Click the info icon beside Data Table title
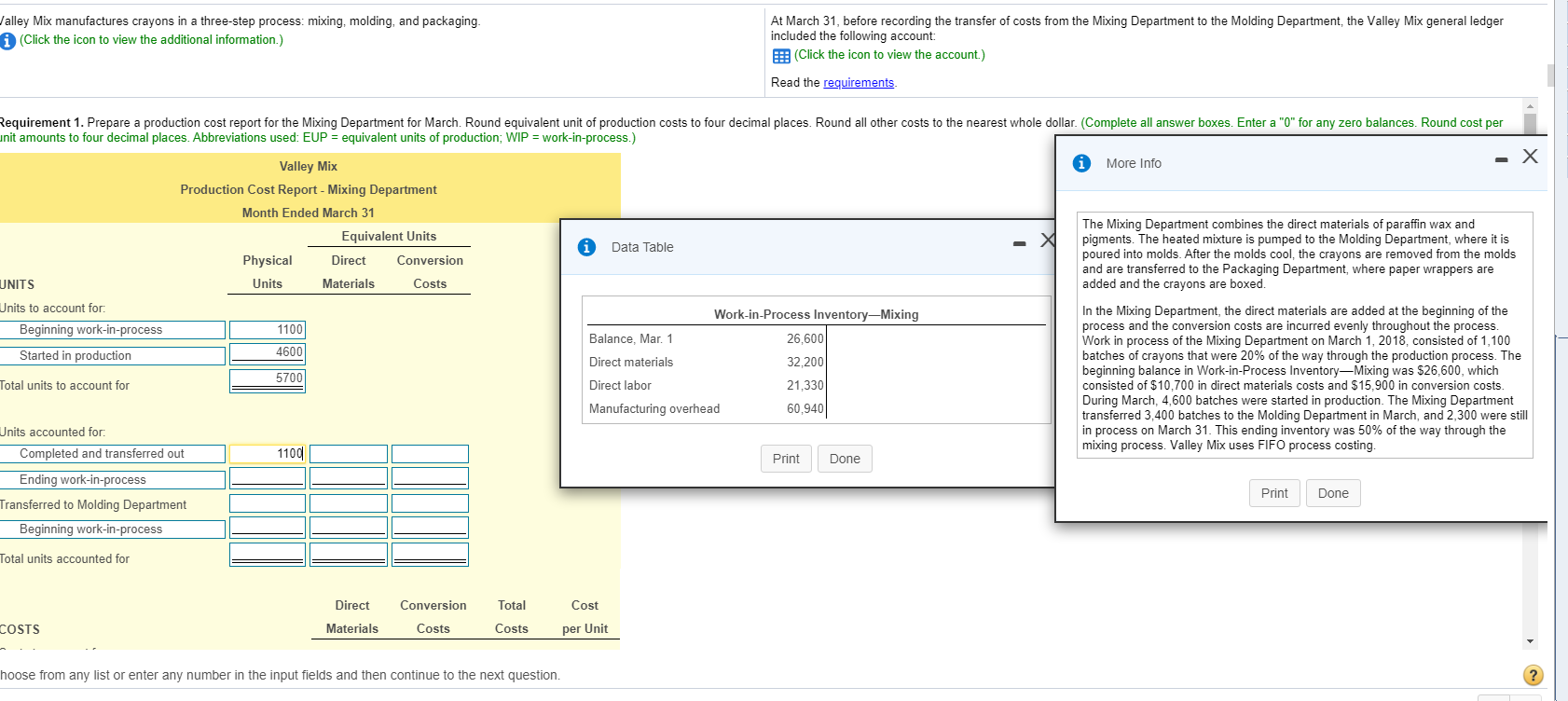Image resolution: width=1568 pixels, height=701 pixels. (x=586, y=247)
